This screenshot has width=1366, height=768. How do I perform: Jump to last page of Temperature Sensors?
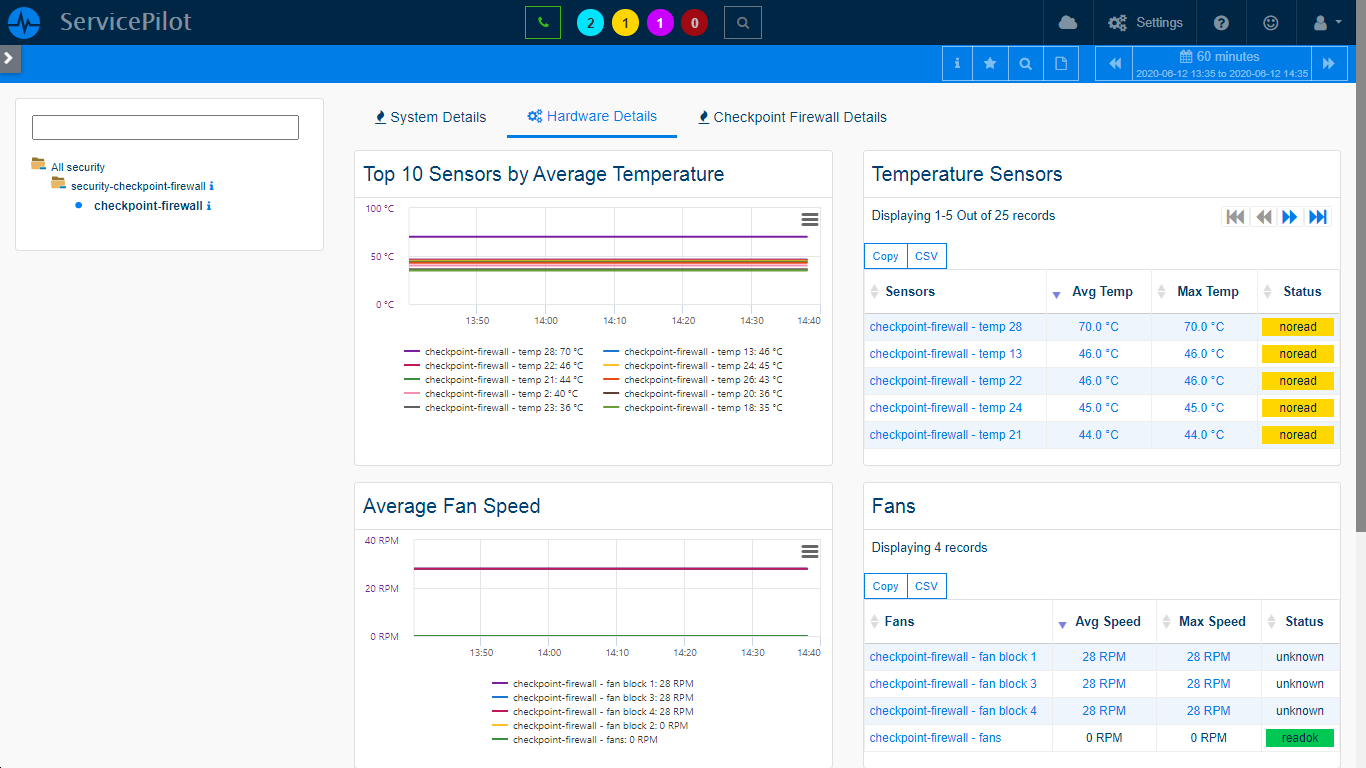coord(1318,217)
